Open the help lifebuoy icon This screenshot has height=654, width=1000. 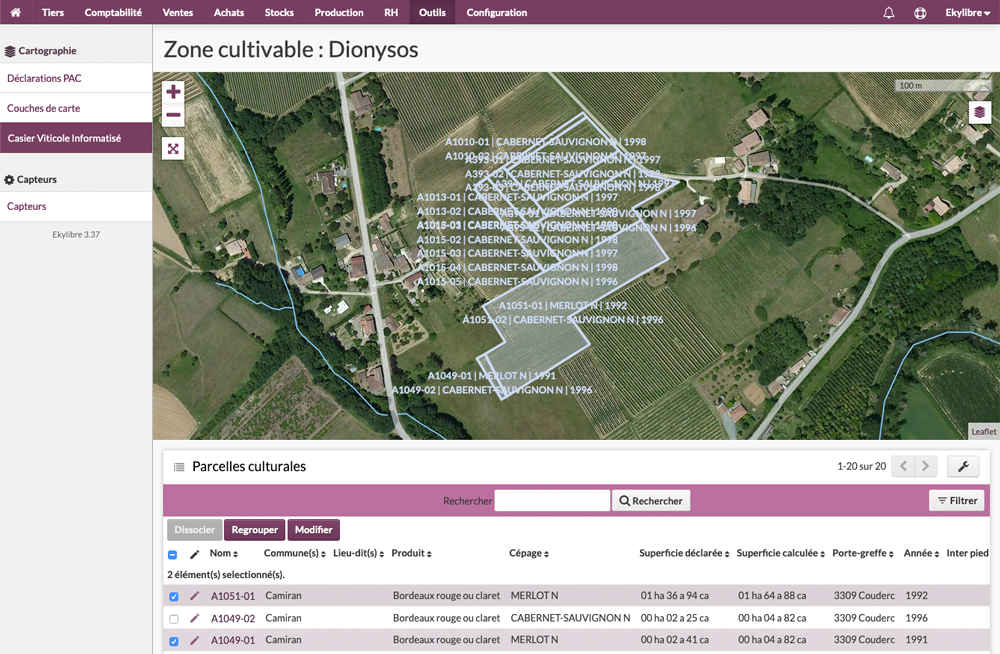[x=920, y=13]
